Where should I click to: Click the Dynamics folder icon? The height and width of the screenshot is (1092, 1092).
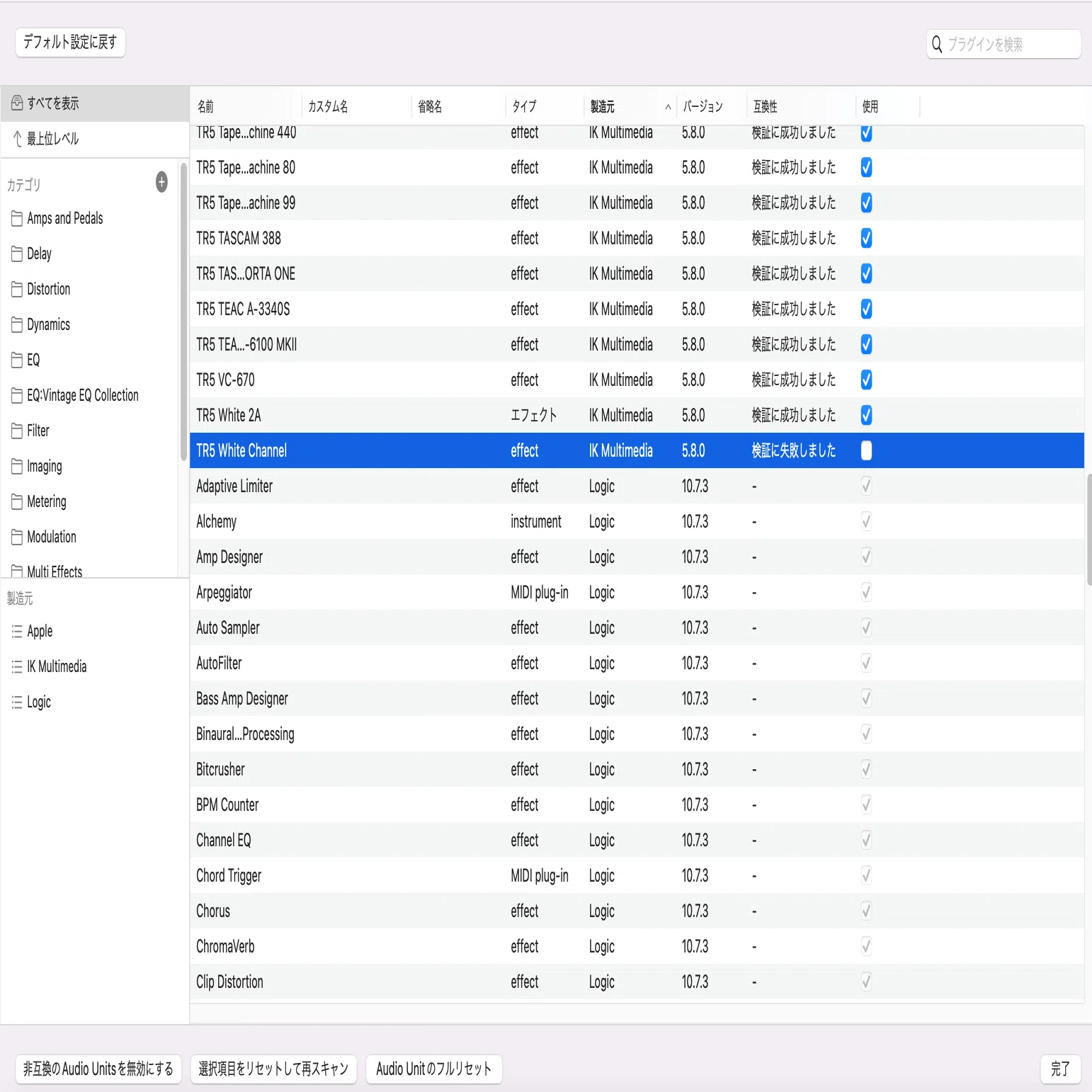(17, 325)
